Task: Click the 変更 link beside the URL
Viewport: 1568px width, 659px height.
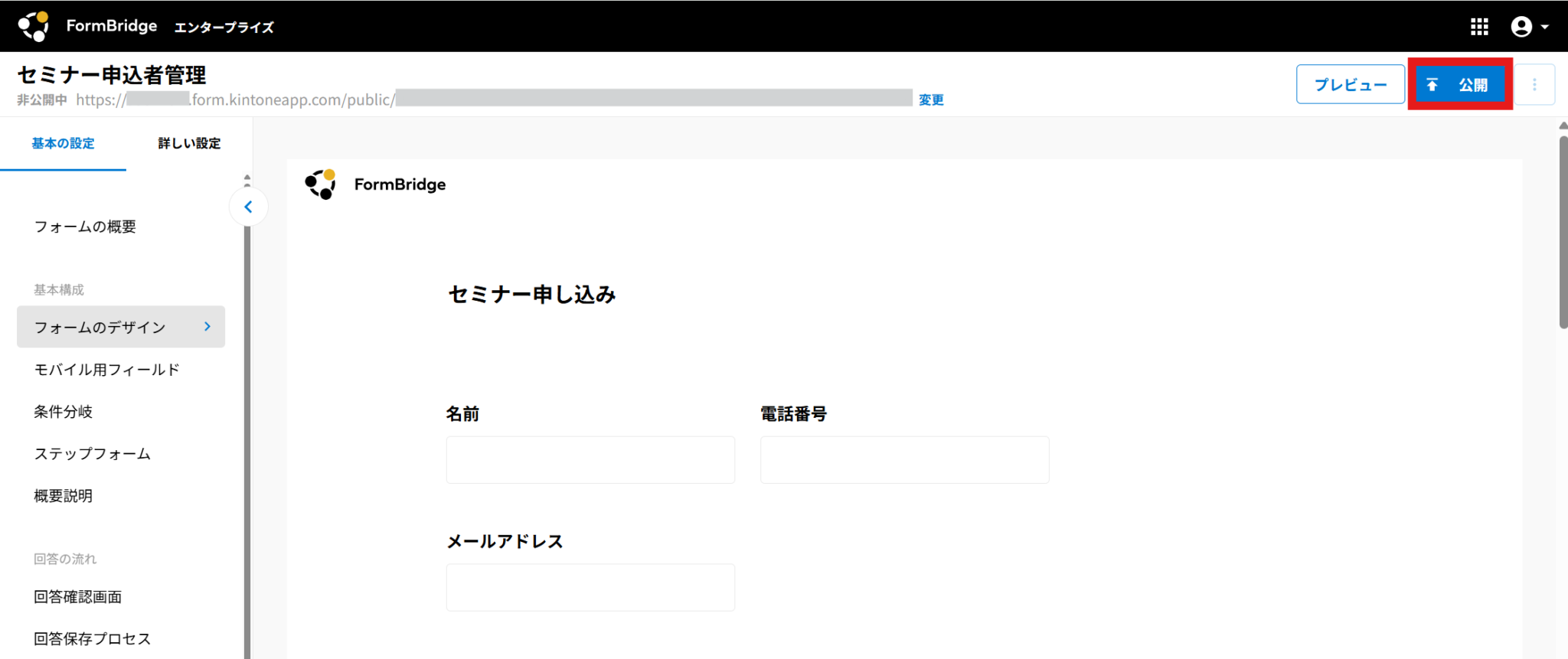Action: [x=931, y=100]
